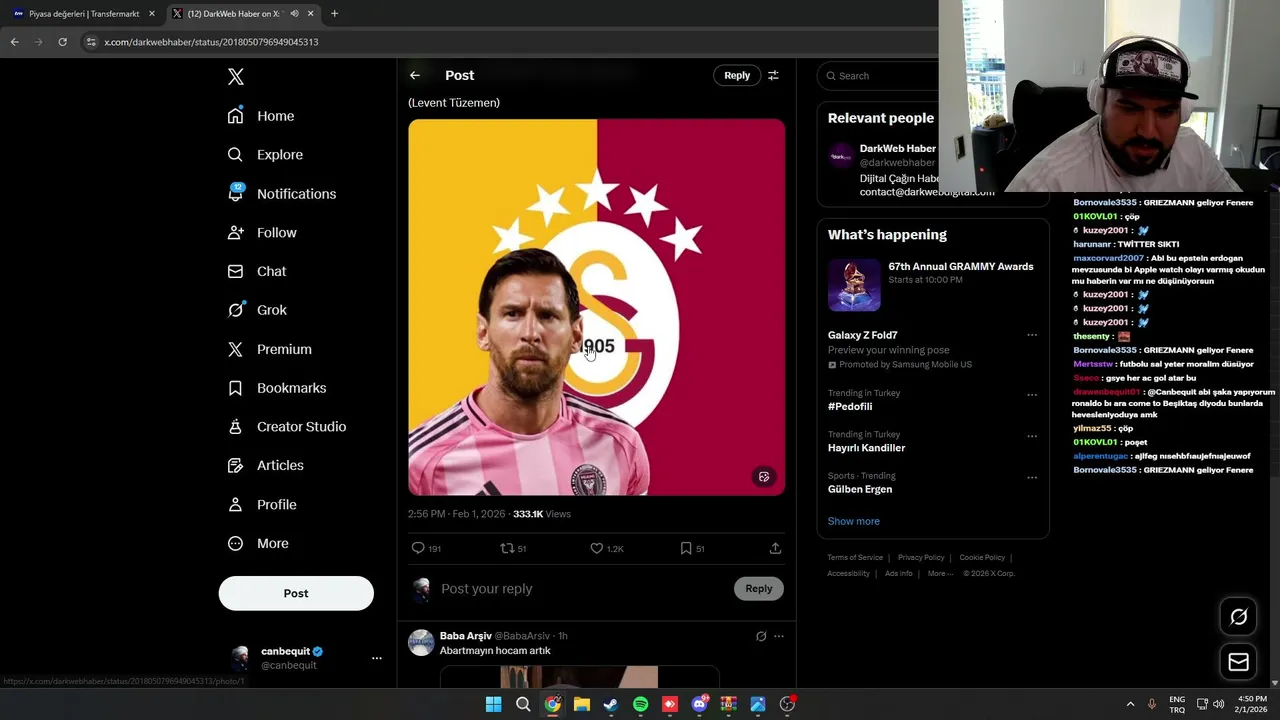This screenshot has height=720, width=1280.
Task: Click the Articles icon in sidebar
Action: (235, 465)
